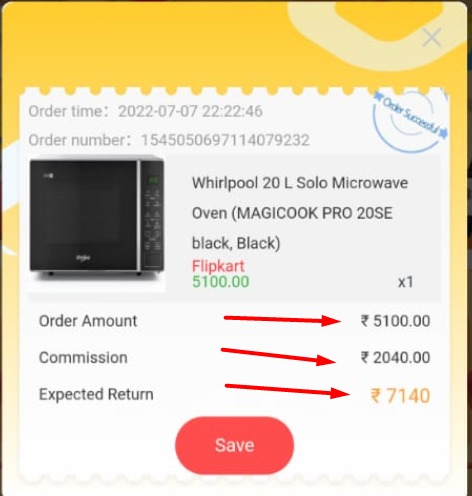The width and height of the screenshot is (472, 496).
Task: Click the red Save button
Action: pos(234,445)
